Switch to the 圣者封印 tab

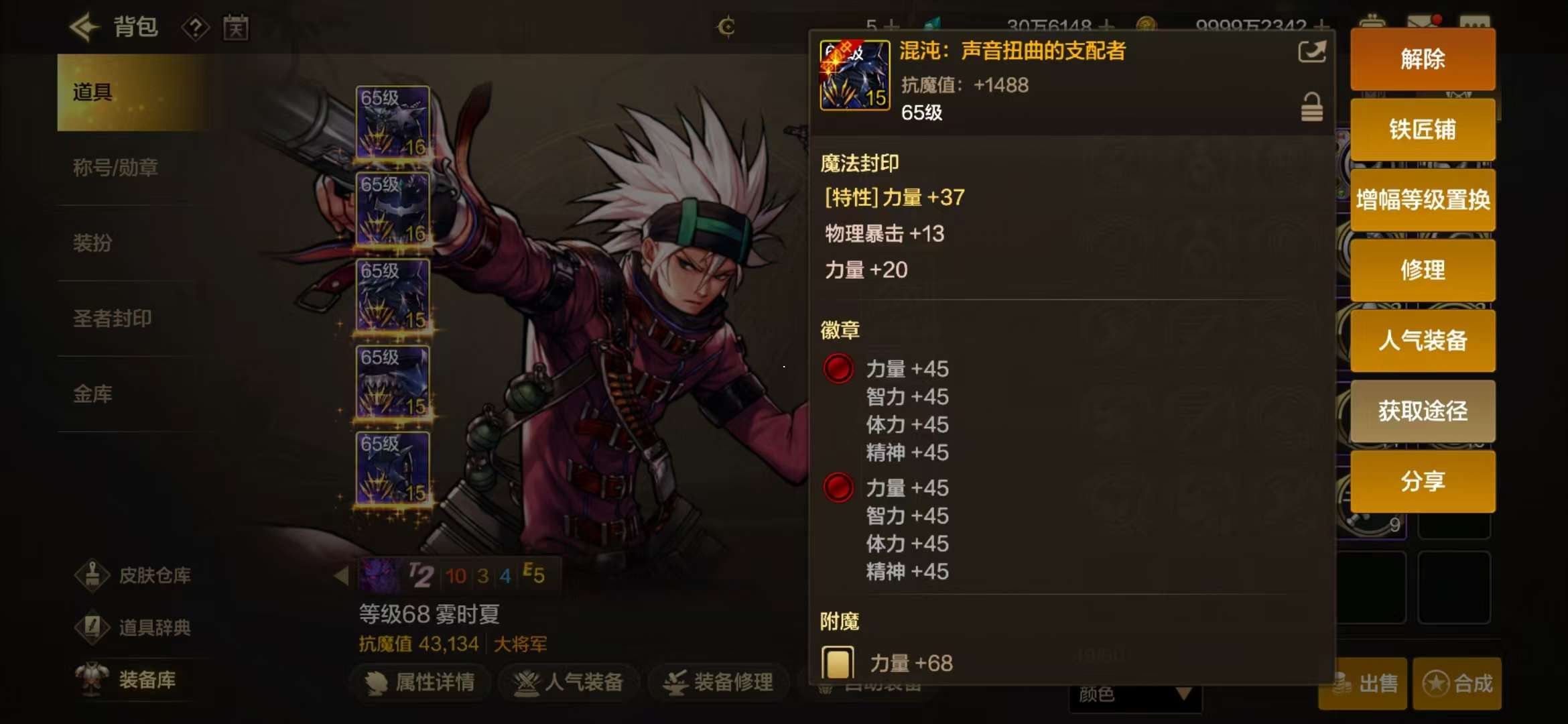(112, 318)
